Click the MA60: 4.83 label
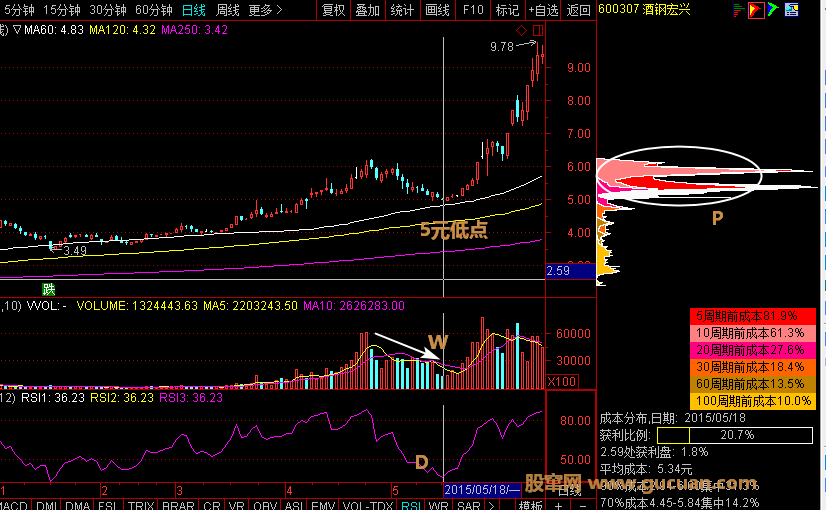 point(54,30)
